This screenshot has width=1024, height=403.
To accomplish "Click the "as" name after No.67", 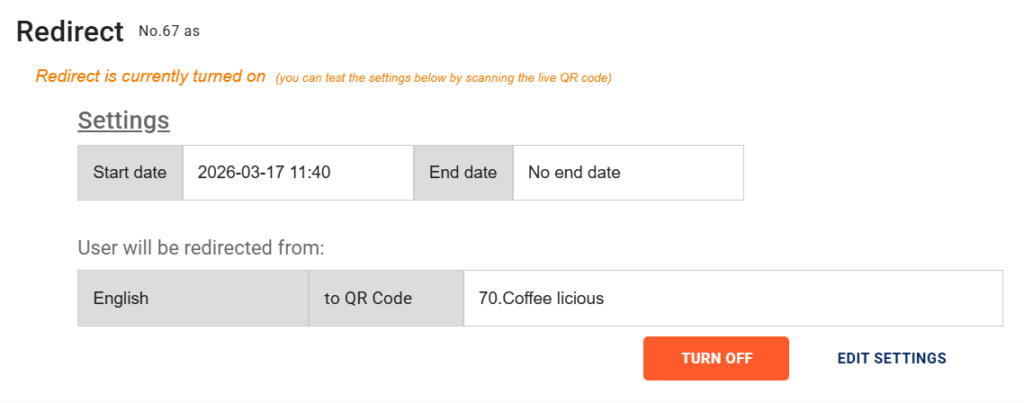I will pos(192,31).
